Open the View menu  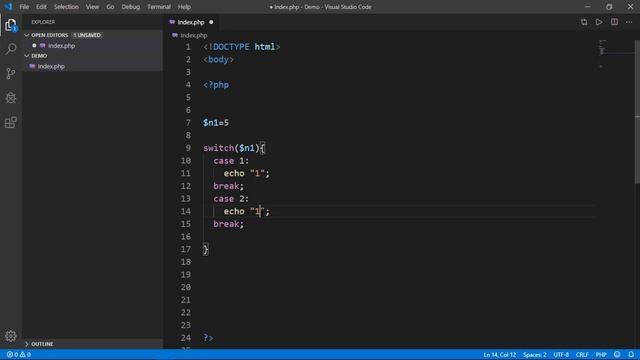92,7
